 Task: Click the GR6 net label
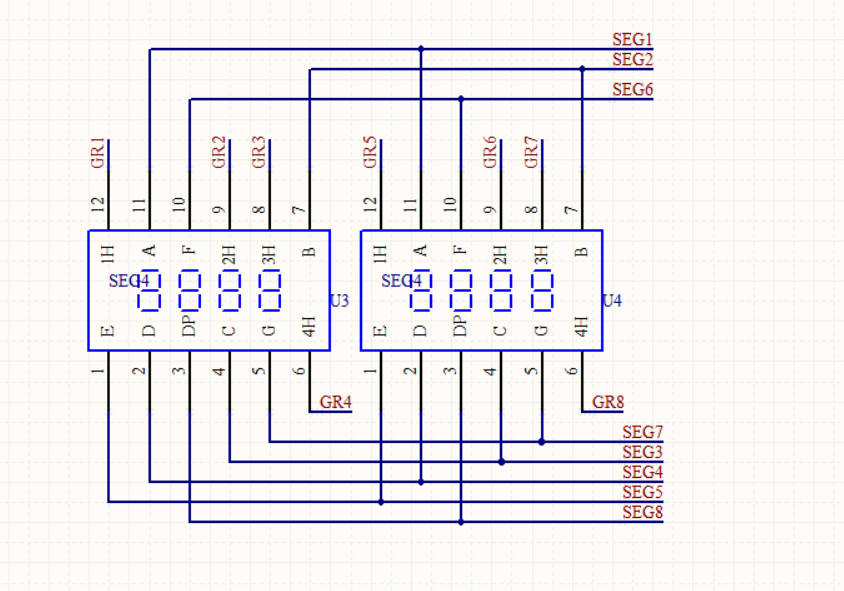click(x=490, y=153)
